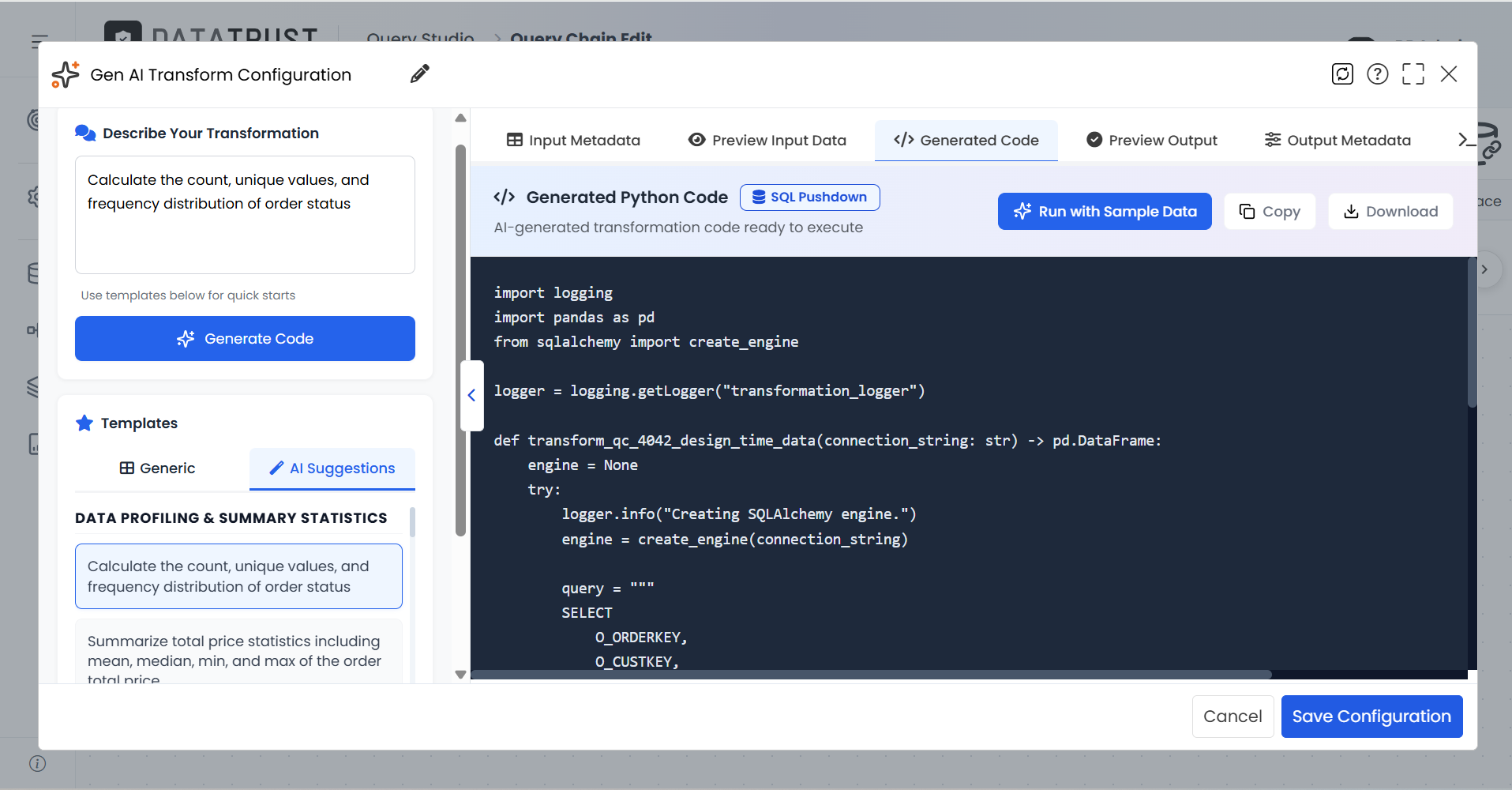The image size is (1512, 790).
Task: Click the Data Profiling & Summary Statistics heading
Action: pos(231,518)
